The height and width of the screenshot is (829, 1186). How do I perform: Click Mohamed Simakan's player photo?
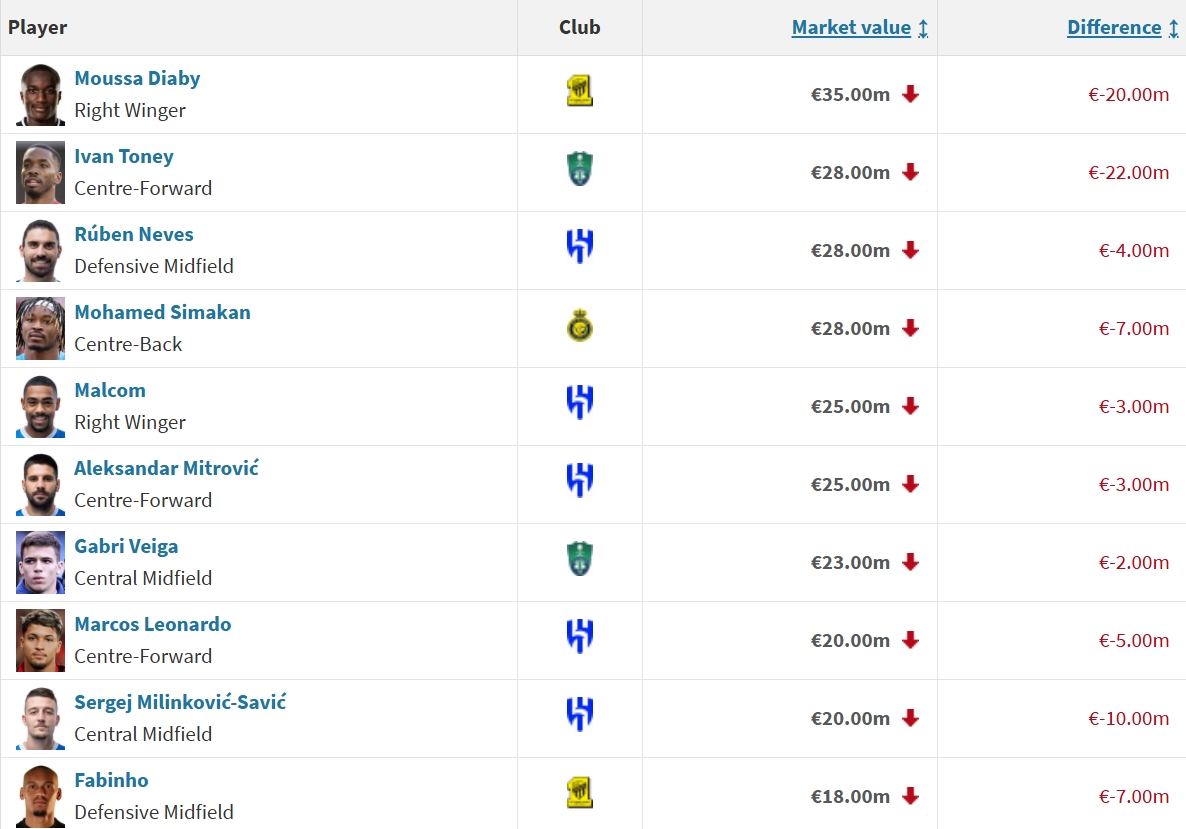40,329
